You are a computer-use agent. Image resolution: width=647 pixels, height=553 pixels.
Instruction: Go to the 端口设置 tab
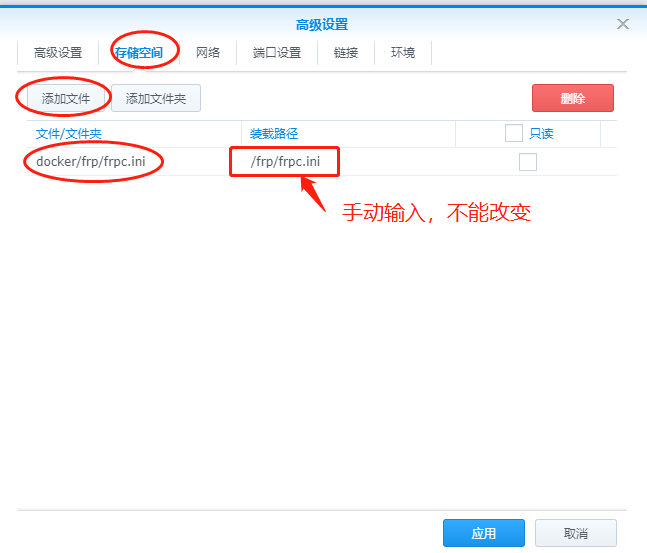(x=277, y=53)
